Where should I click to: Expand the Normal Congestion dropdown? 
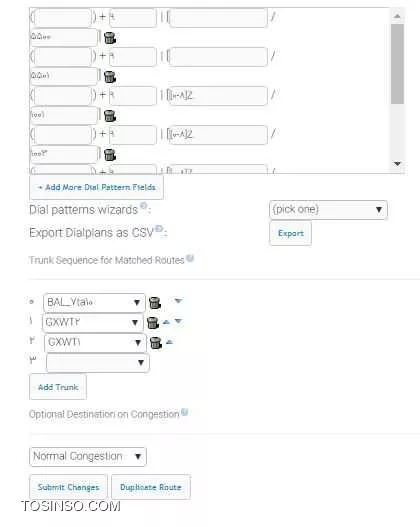pos(88,456)
